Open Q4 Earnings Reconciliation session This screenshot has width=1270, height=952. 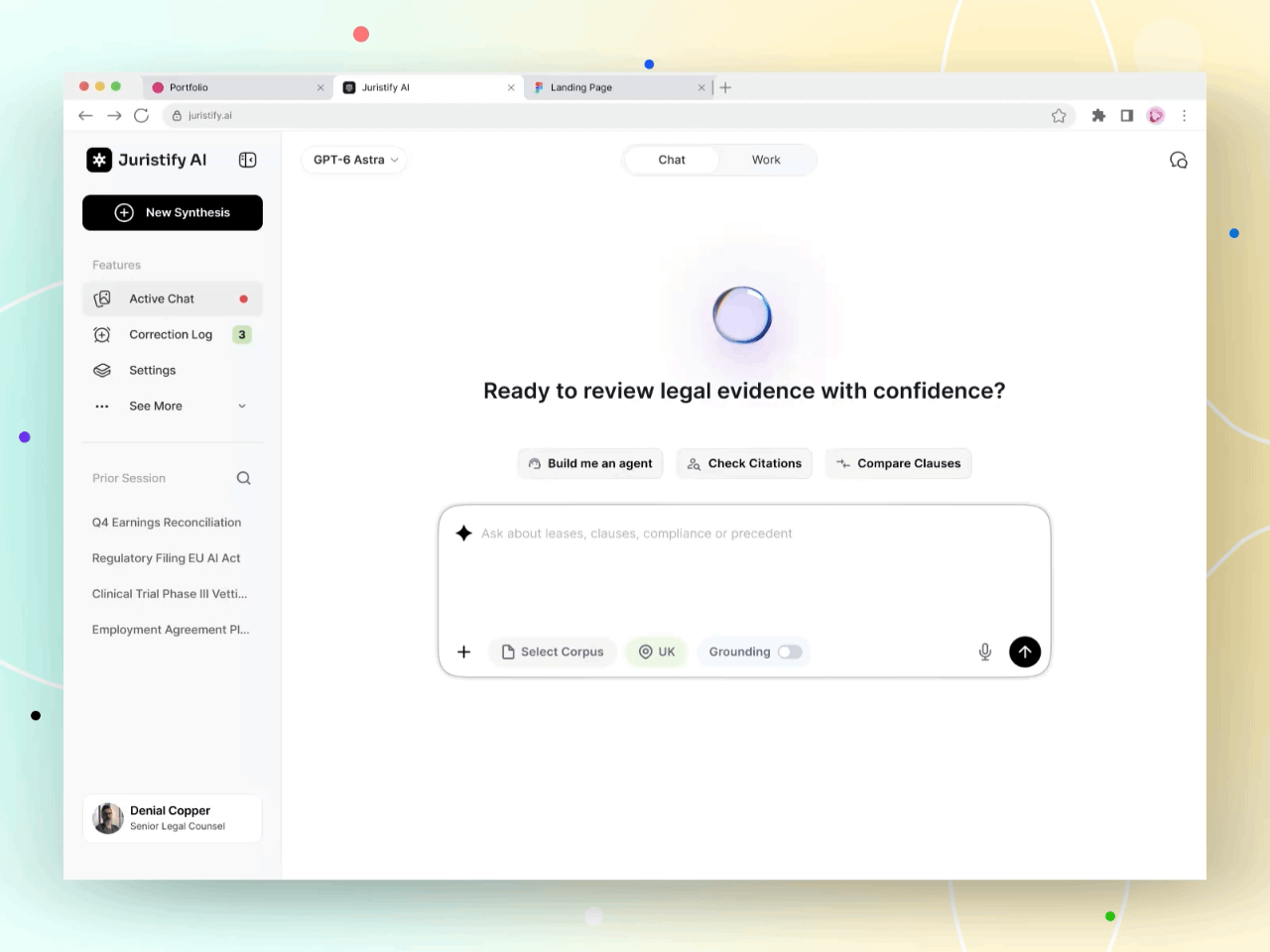[x=167, y=523]
